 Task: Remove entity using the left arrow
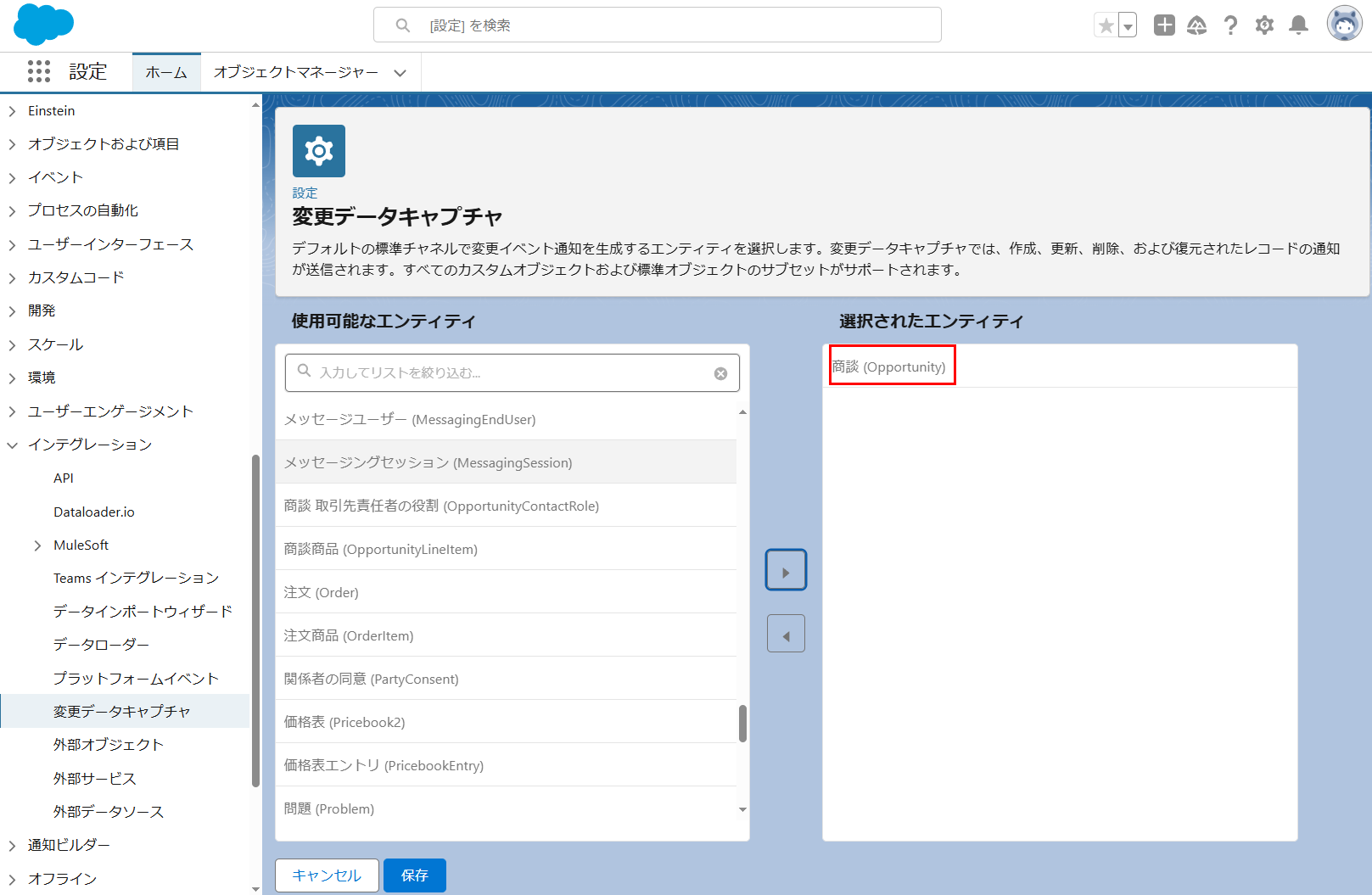click(786, 633)
